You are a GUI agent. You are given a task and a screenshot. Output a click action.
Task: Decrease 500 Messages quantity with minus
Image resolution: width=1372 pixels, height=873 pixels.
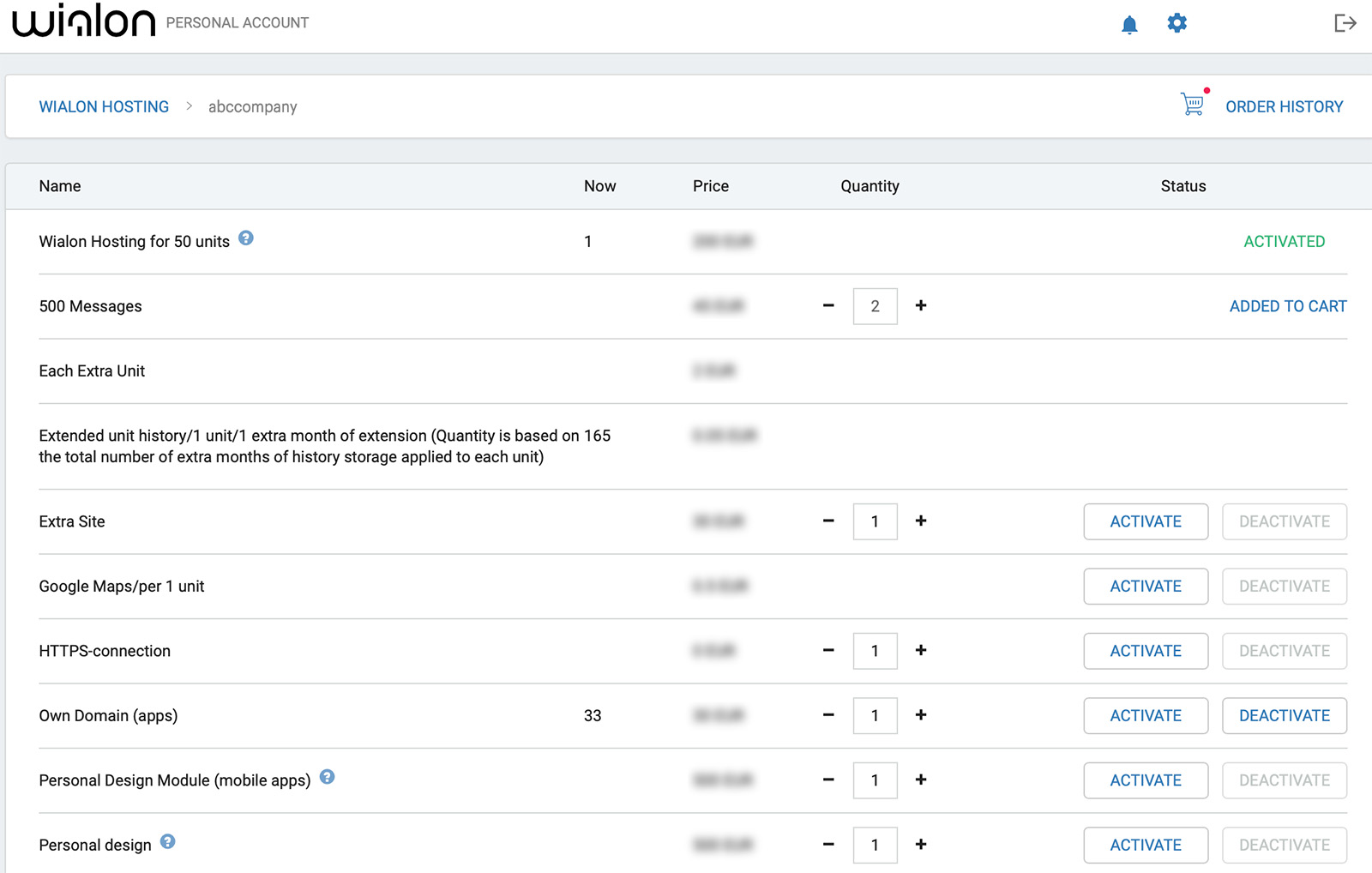[x=828, y=306]
